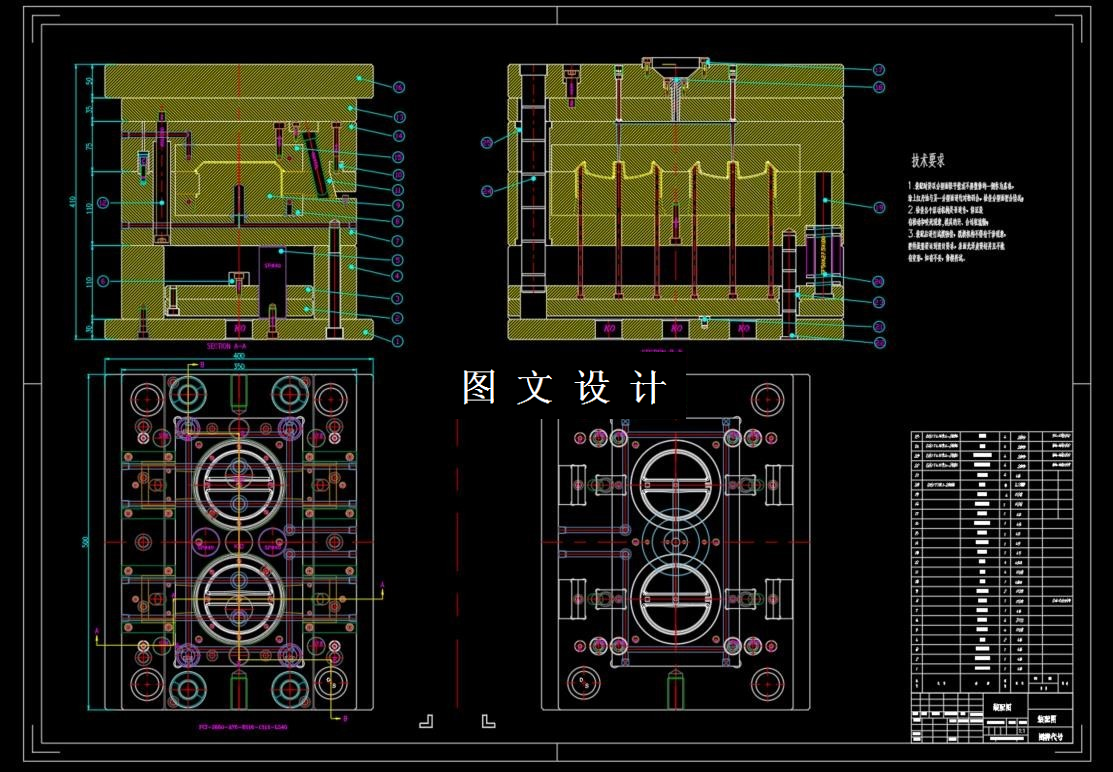Click part balloon 19 in right section view
Screen dimensions: 1113x772
click(879, 208)
